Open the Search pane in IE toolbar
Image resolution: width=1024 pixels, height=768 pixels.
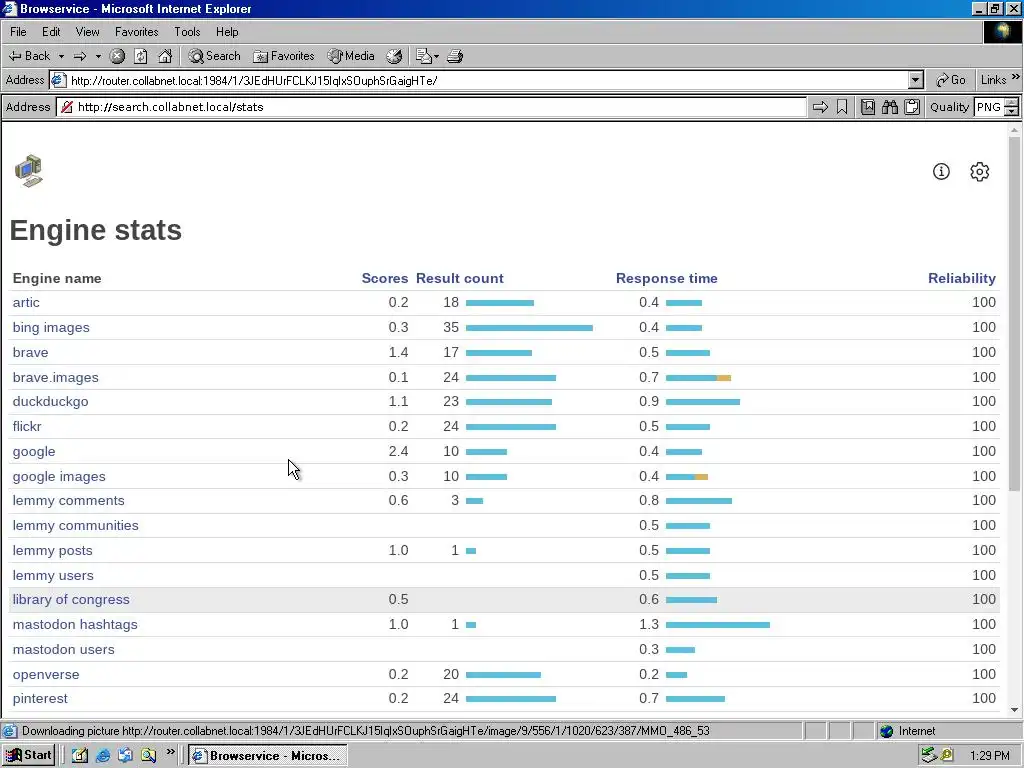point(214,56)
